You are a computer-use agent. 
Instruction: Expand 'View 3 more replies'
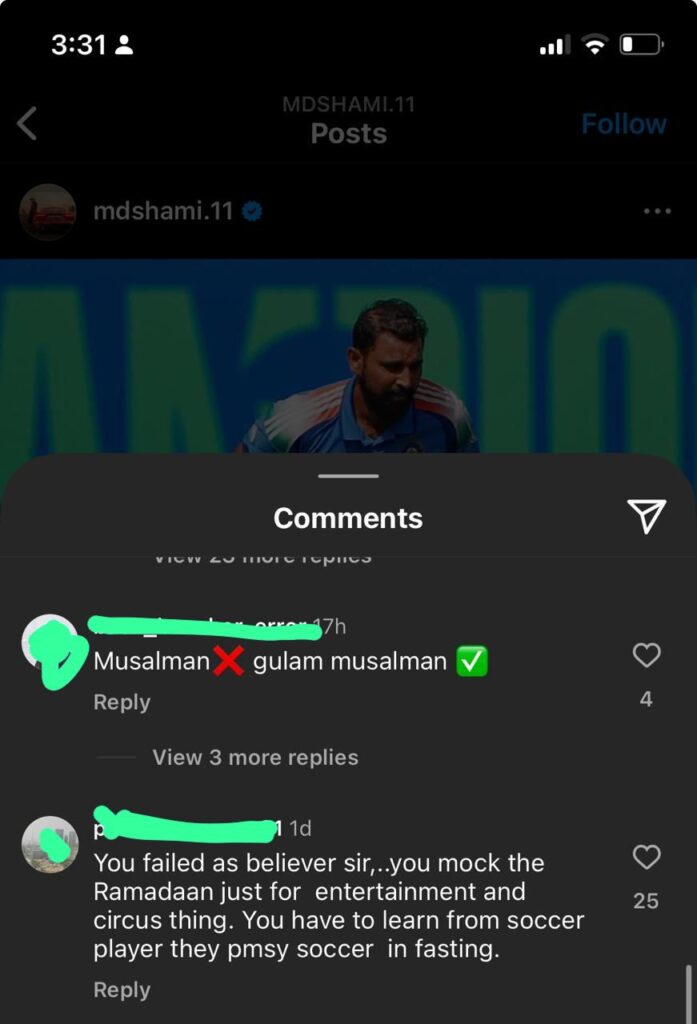tap(255, 757)
